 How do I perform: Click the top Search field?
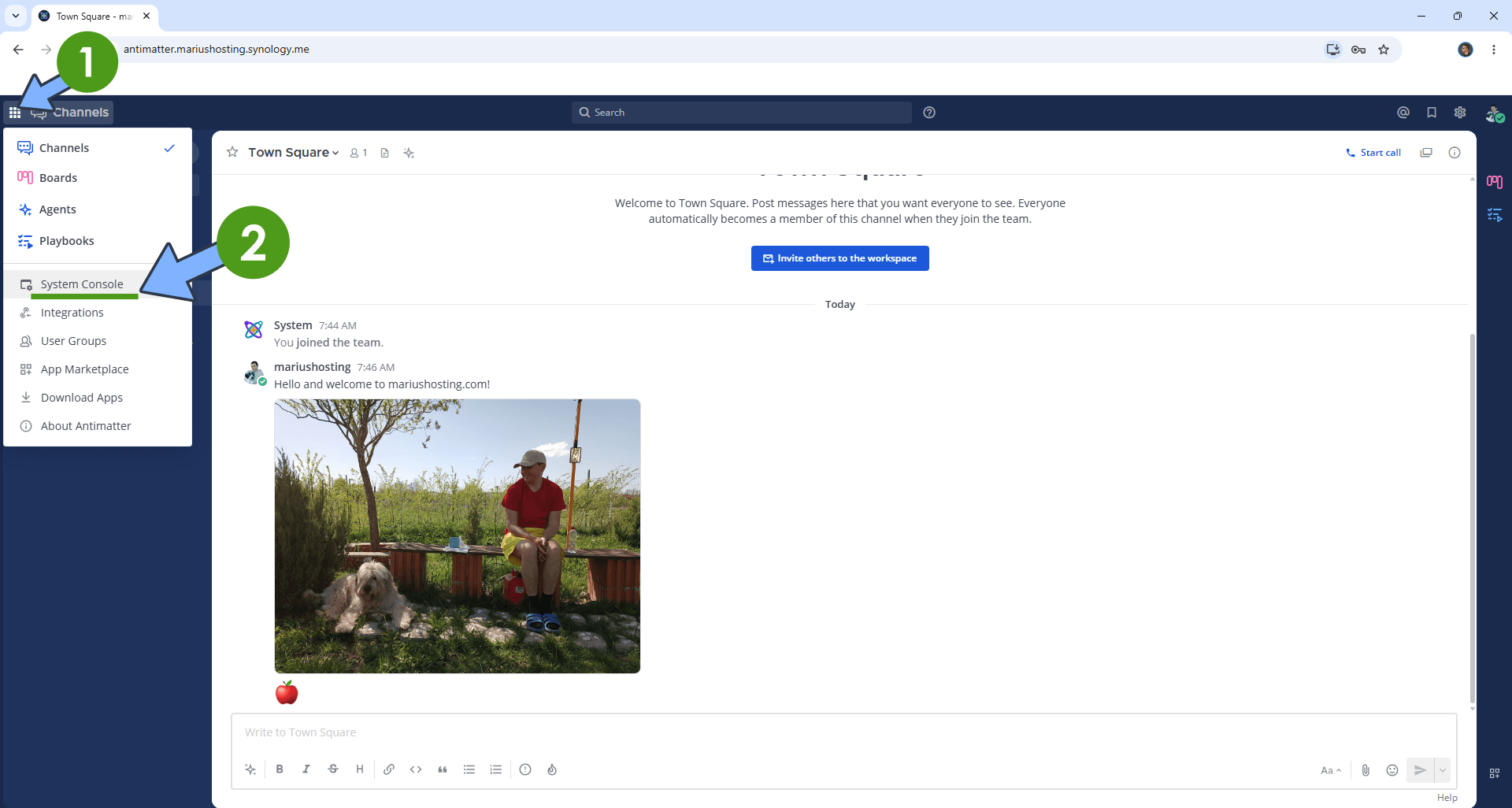pyautogui.click(x=741, y=113)
